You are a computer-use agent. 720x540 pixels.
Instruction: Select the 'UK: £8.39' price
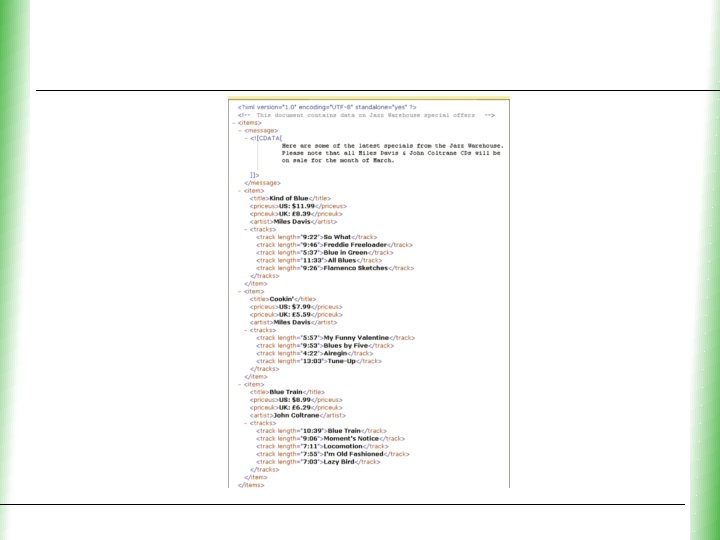coord(295,214)
